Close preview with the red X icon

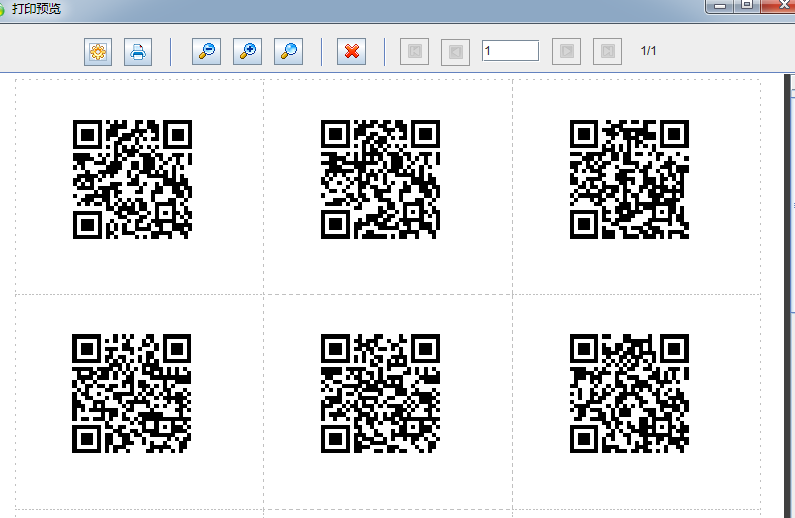coord(351,51)
